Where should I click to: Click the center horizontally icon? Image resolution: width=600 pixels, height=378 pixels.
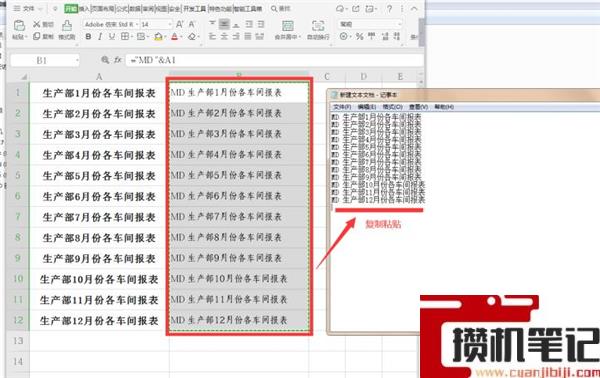pos(225,36)
